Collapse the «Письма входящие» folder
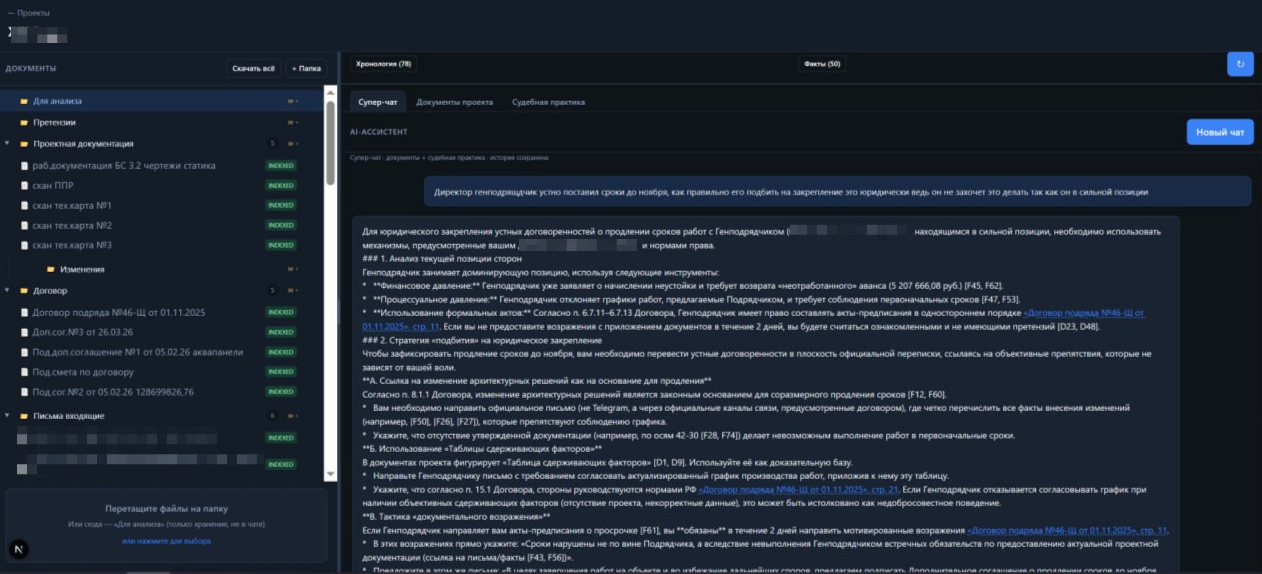The width and height of the screenshot is (1262, 574). pos(7,416)
